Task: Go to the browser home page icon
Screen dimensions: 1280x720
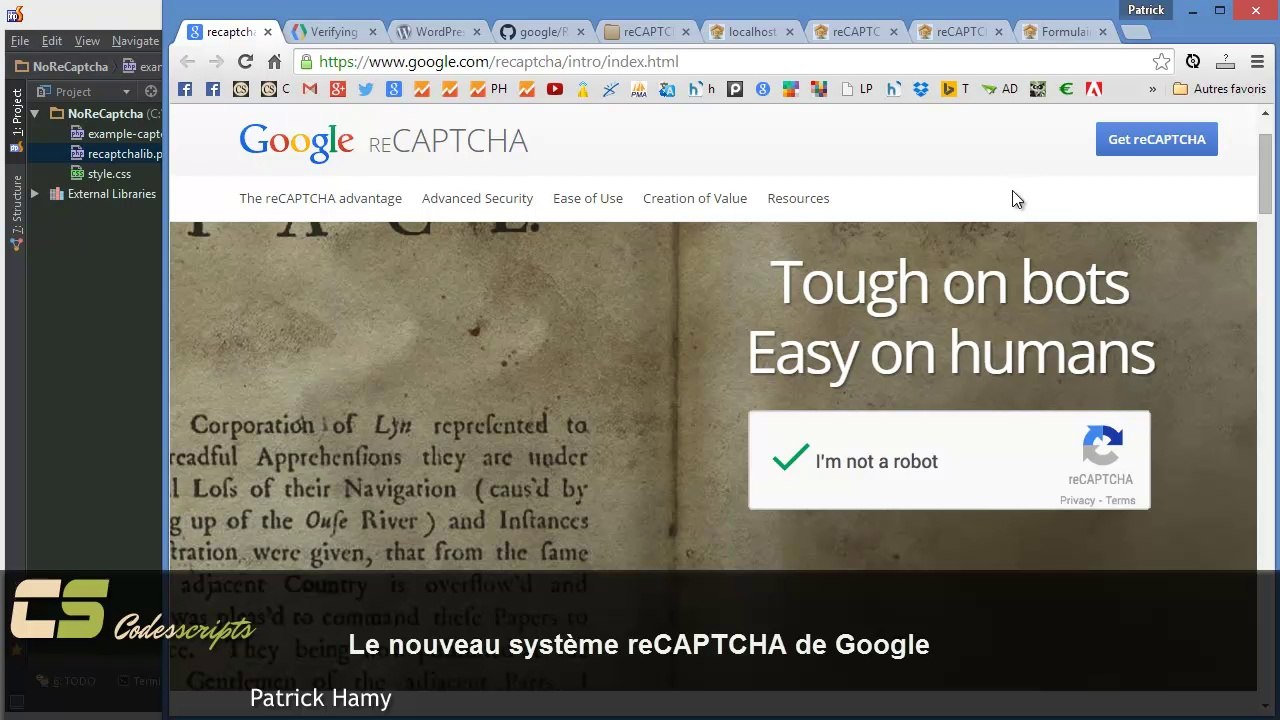Action: click(274, 62)
